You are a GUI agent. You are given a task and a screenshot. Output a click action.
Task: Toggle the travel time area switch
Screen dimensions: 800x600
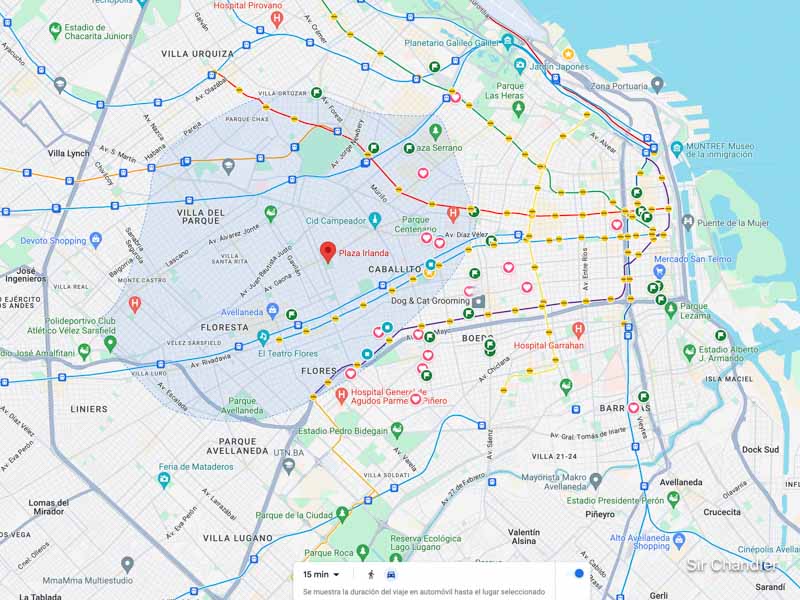coord(575,574)
